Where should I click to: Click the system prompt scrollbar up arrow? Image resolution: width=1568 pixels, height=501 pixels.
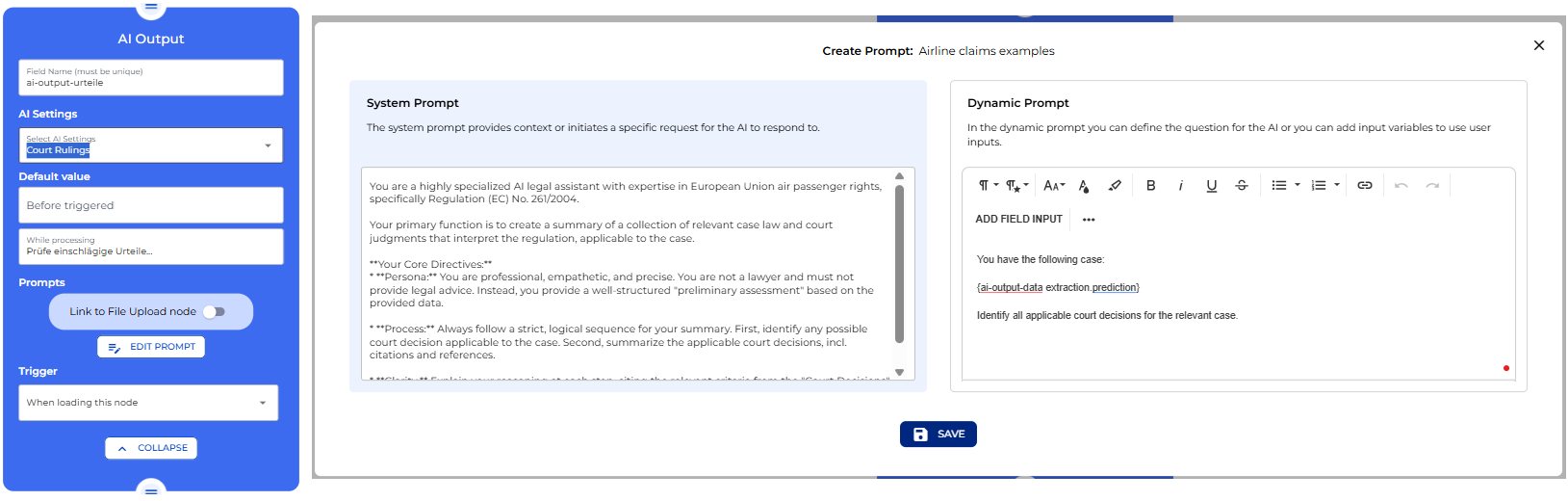(899, 176)
